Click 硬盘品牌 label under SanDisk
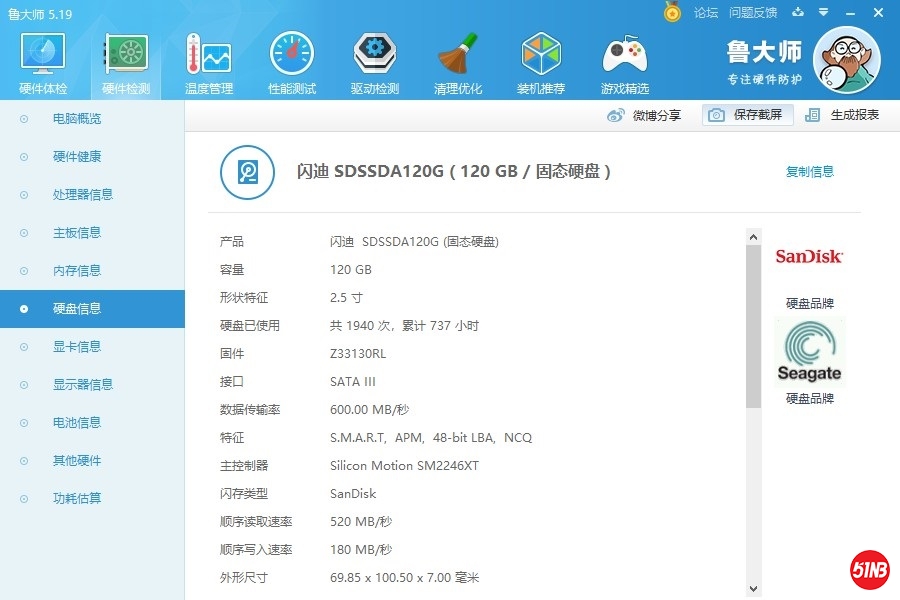 coord(809,303)
